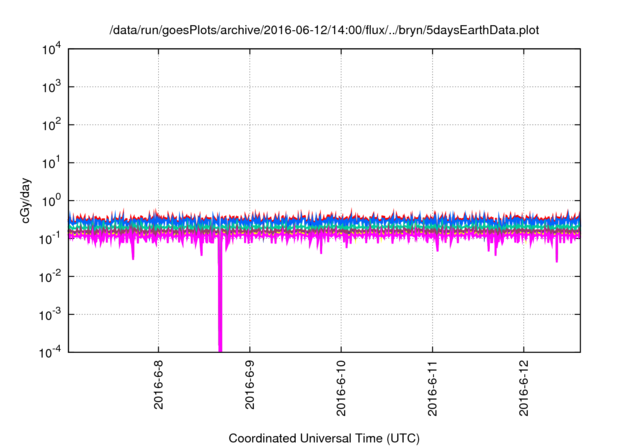Click the 2016-6-8 date tick label
Image resolution: width=640 pixels, height=448 pixels.
pyautogui.click(x=158, y=385)
